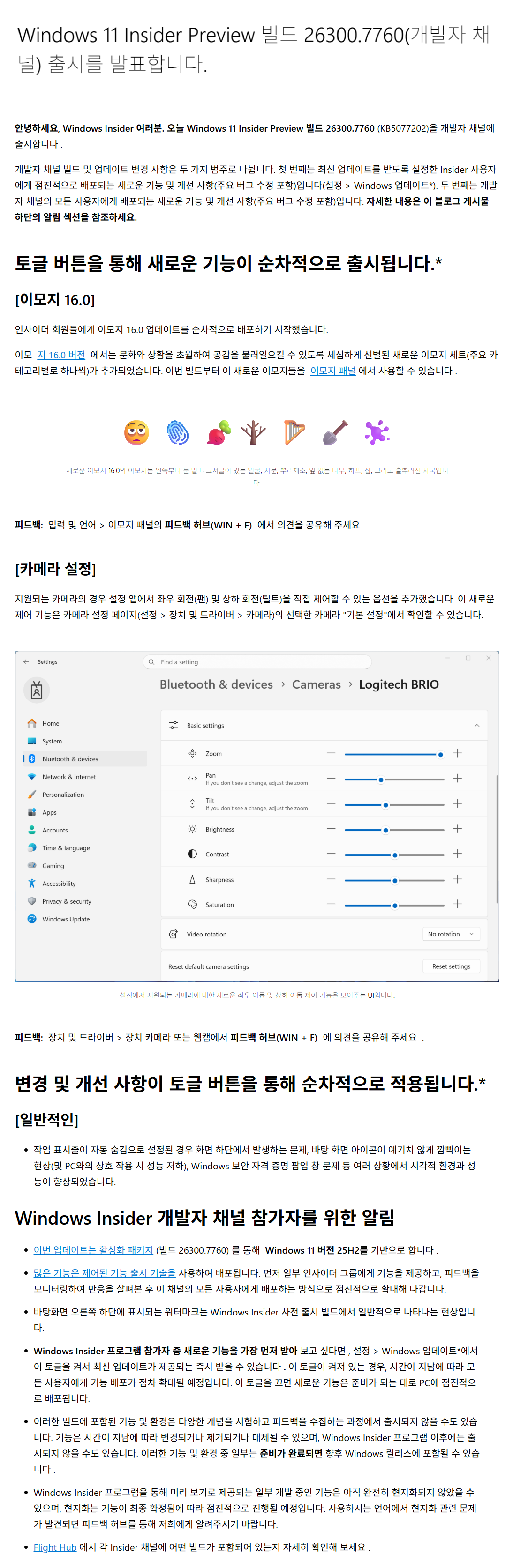513x1568 pixels.
Task: Decrease Brightness with the minus button
Action: pos(331,828)
